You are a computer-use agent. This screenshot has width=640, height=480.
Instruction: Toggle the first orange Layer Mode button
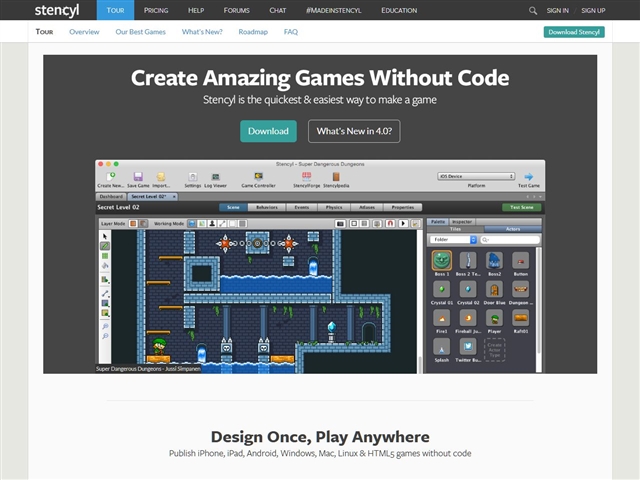133,224
